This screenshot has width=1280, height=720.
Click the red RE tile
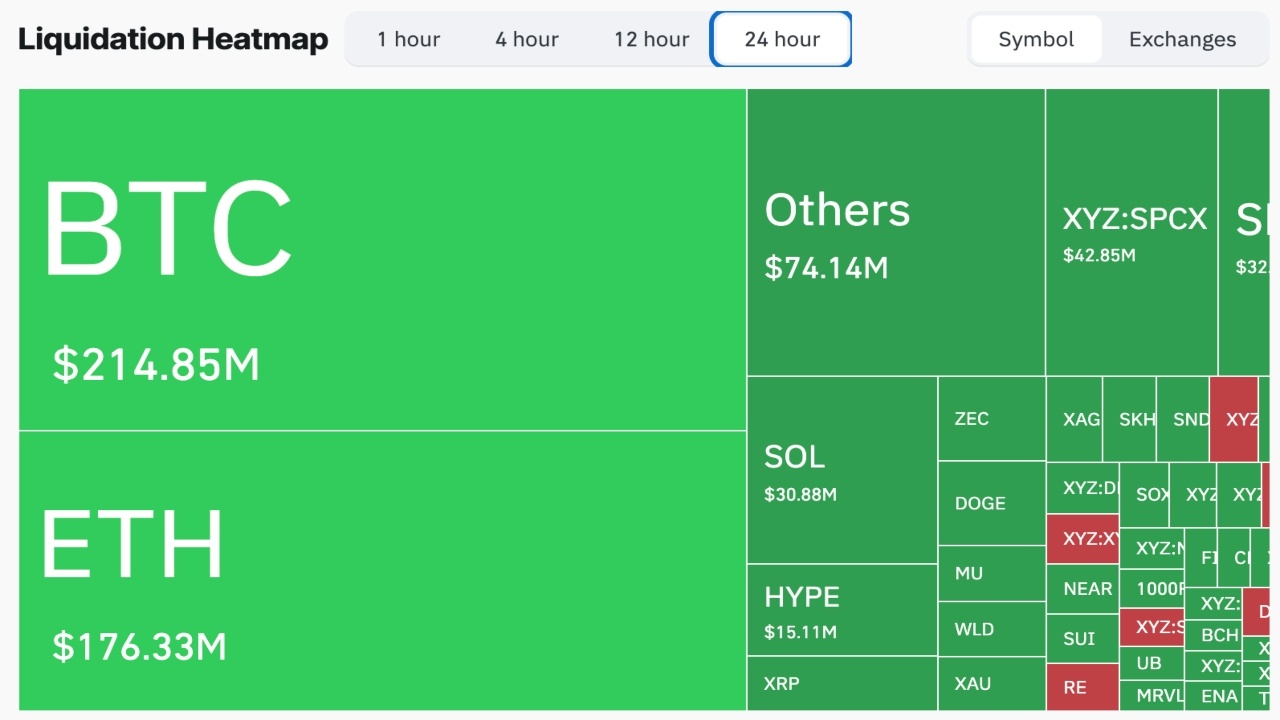tap(1083, 687)
